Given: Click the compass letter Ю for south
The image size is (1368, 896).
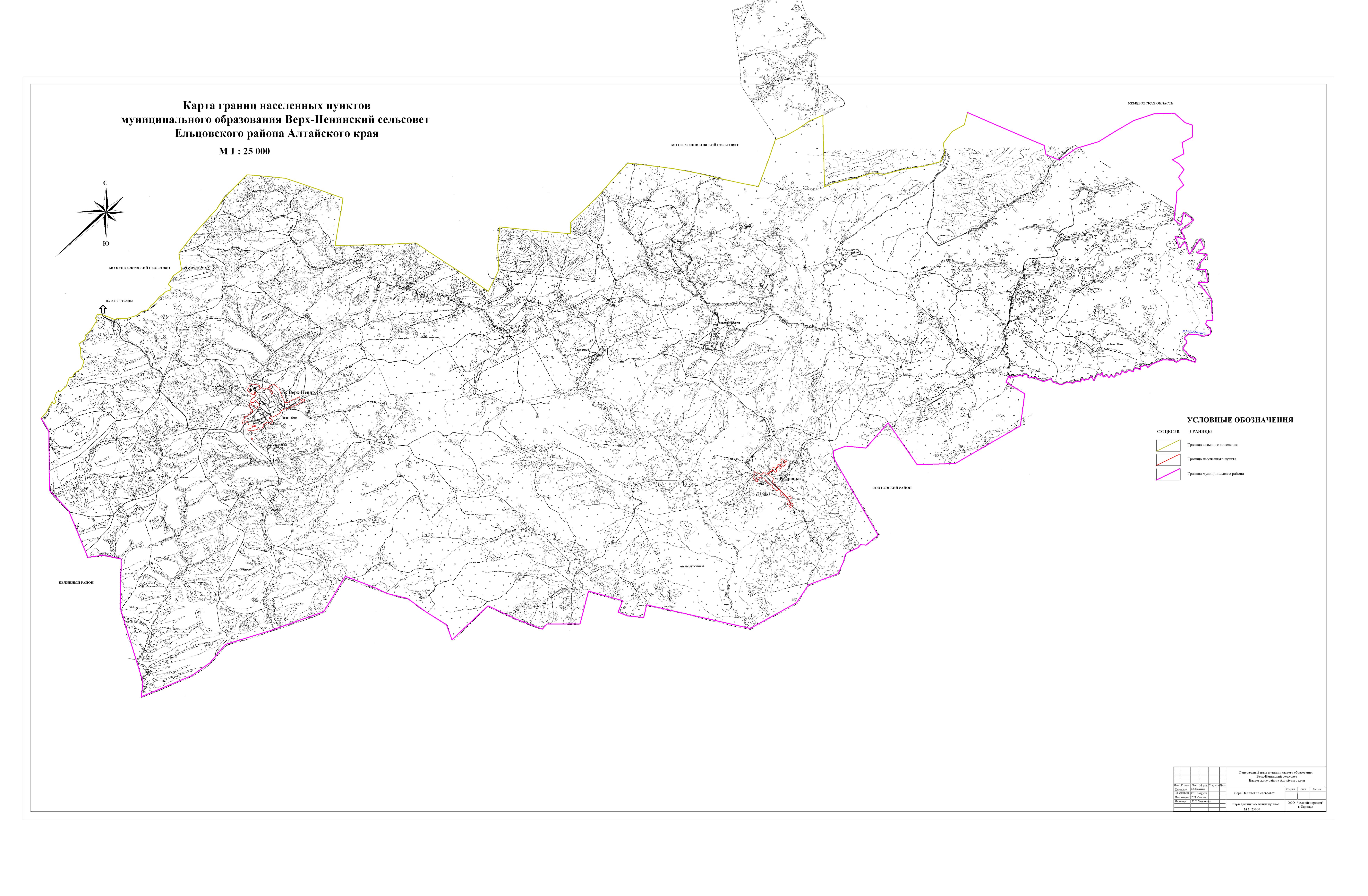Looking at the screenshot, I should tap(106, 244).
